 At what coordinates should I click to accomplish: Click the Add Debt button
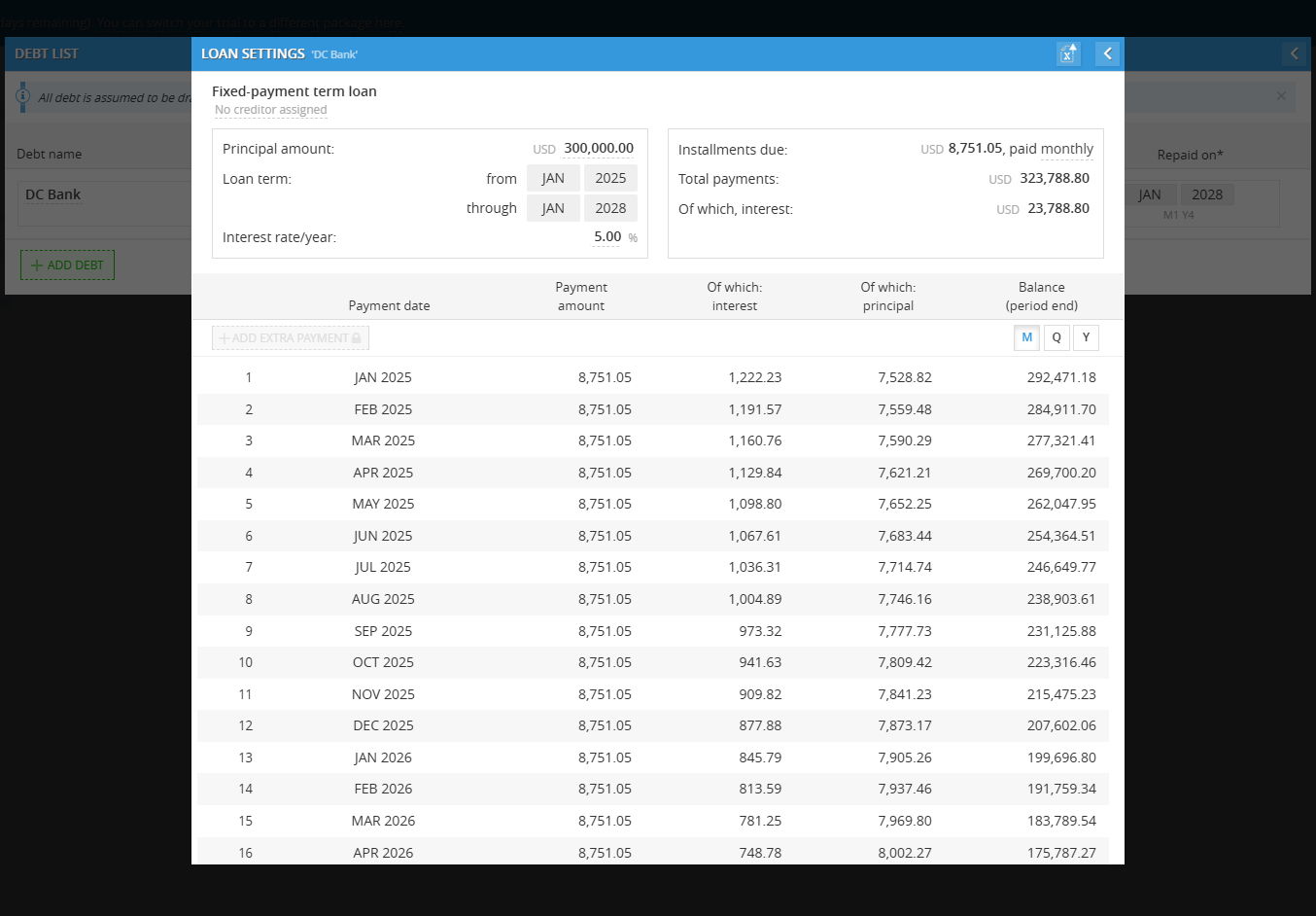pos(67,265)
